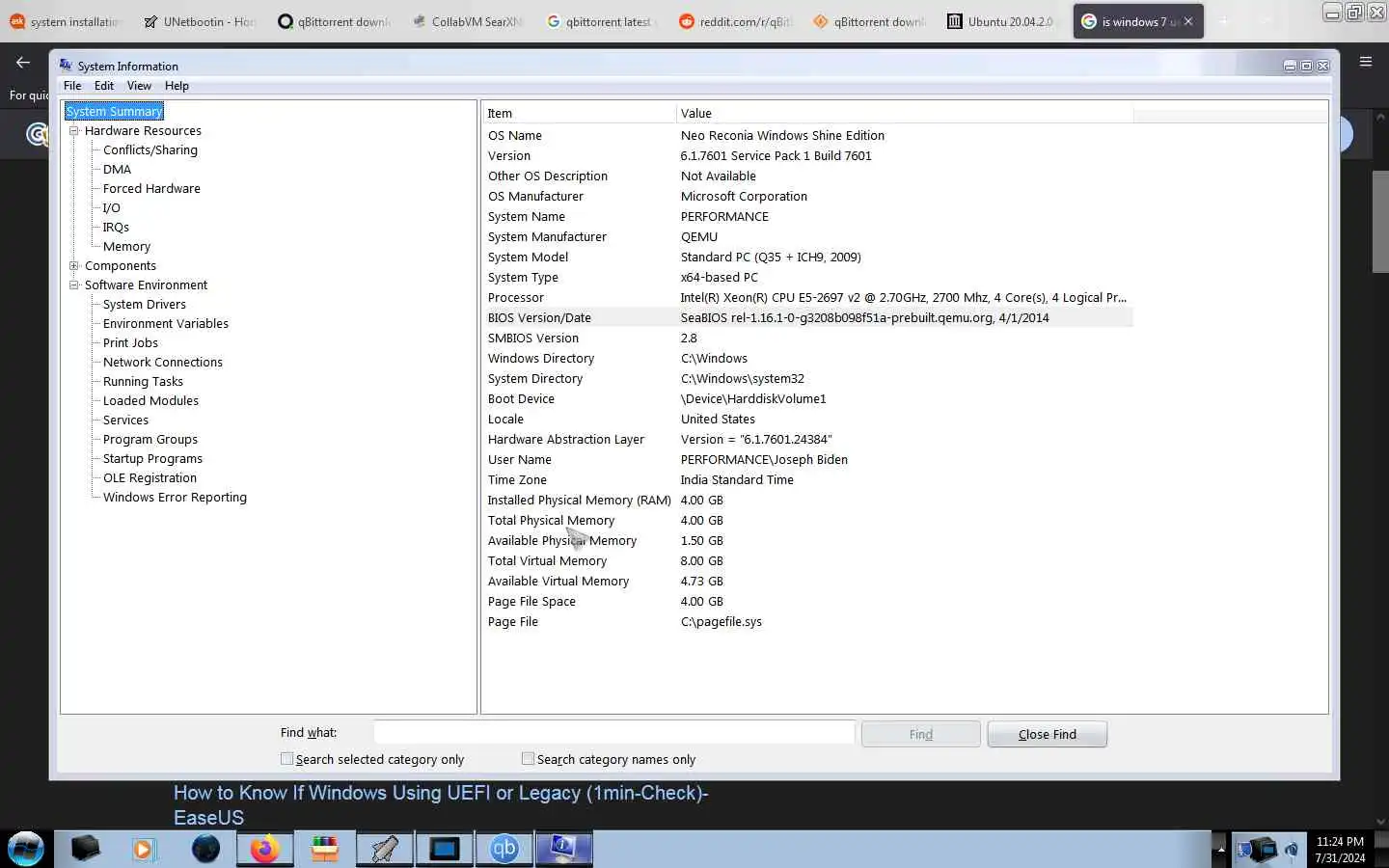Select Forced Hardware tree item

point(151,189)
